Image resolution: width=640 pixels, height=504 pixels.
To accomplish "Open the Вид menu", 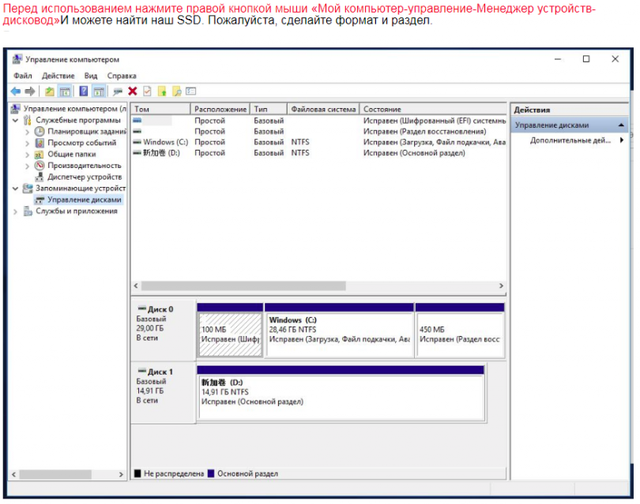I will pyautogui.click(x=91, y=76).
